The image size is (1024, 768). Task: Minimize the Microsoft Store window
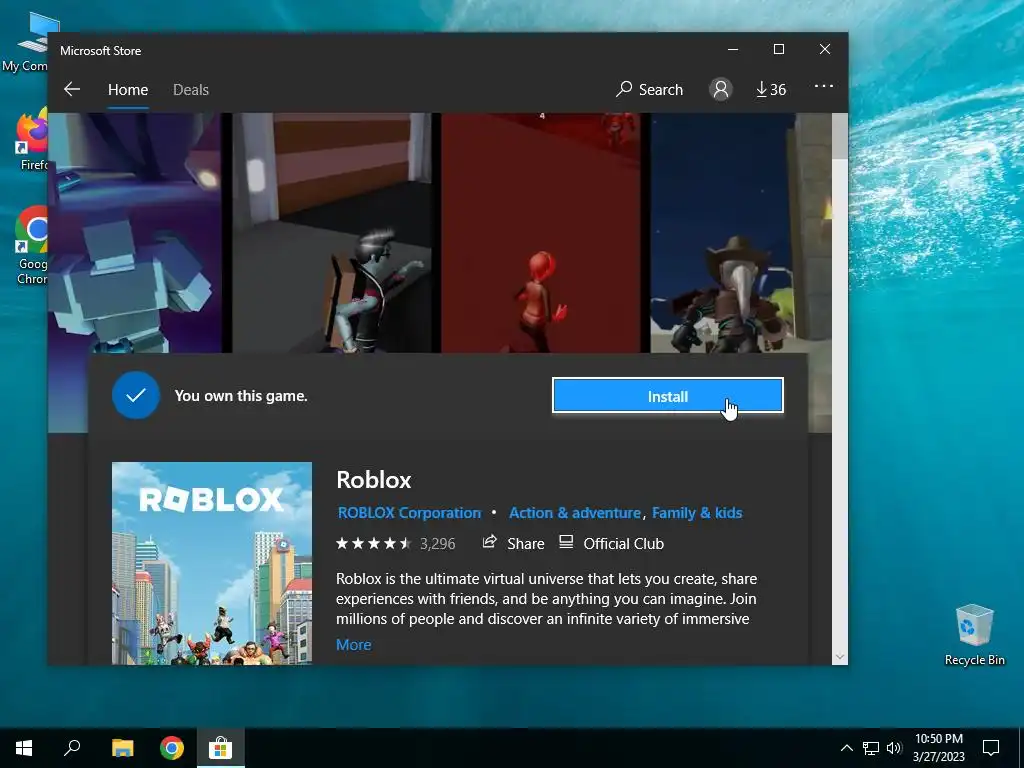pos(733,49)
